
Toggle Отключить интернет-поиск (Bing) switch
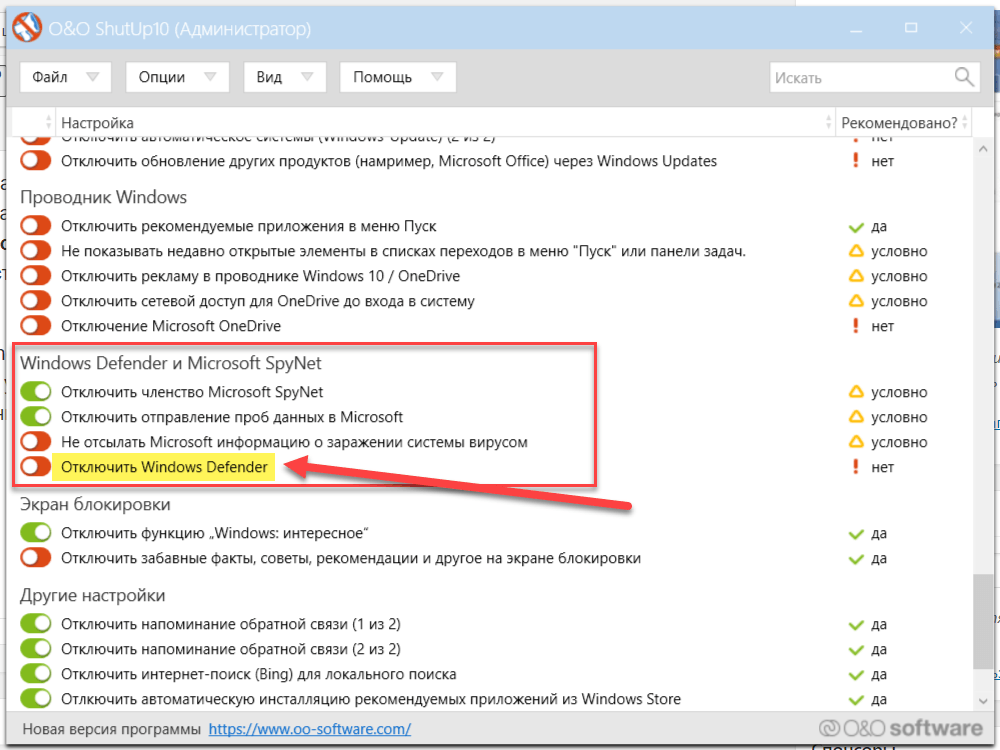(x=35, y=673)
